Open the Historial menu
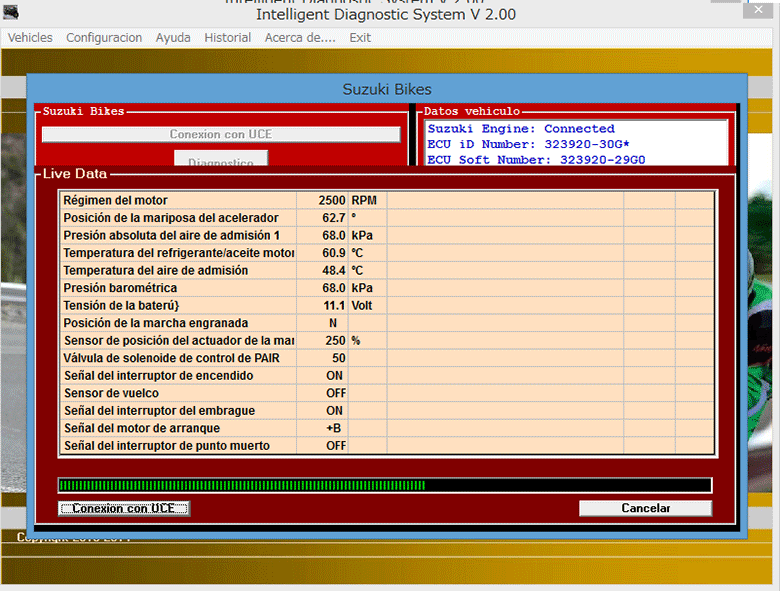The image size is (780, 591). click(227, 38)
